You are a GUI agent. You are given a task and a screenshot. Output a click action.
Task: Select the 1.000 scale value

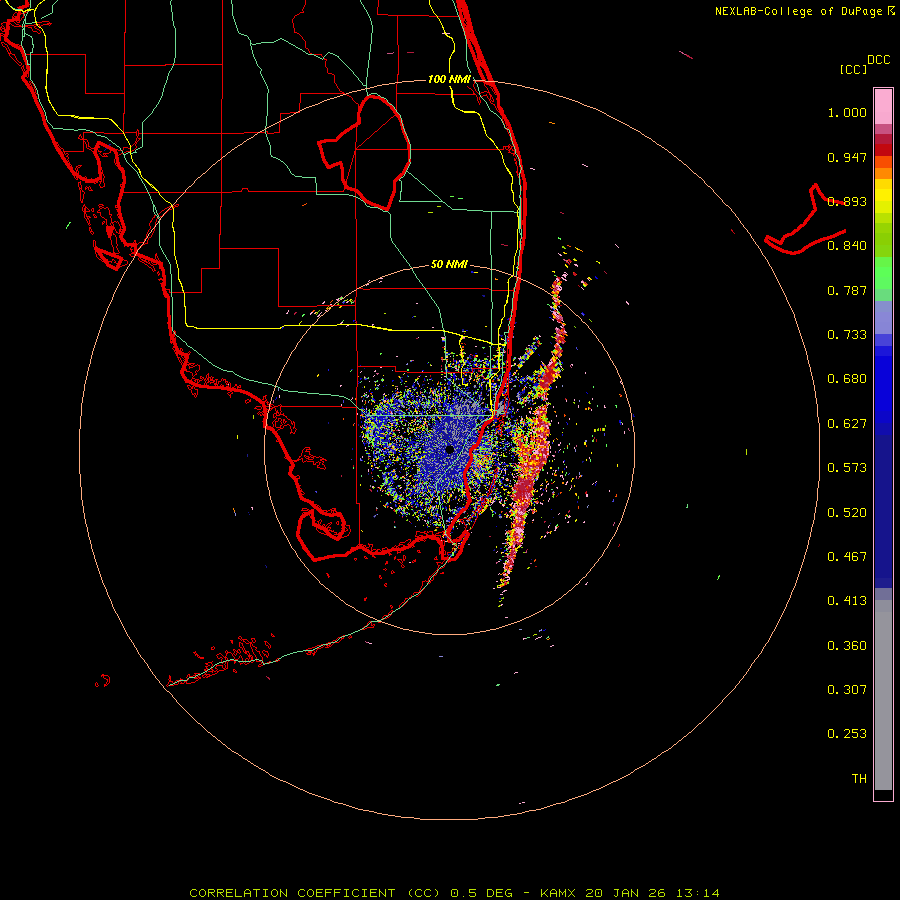[x=847, y=112]
